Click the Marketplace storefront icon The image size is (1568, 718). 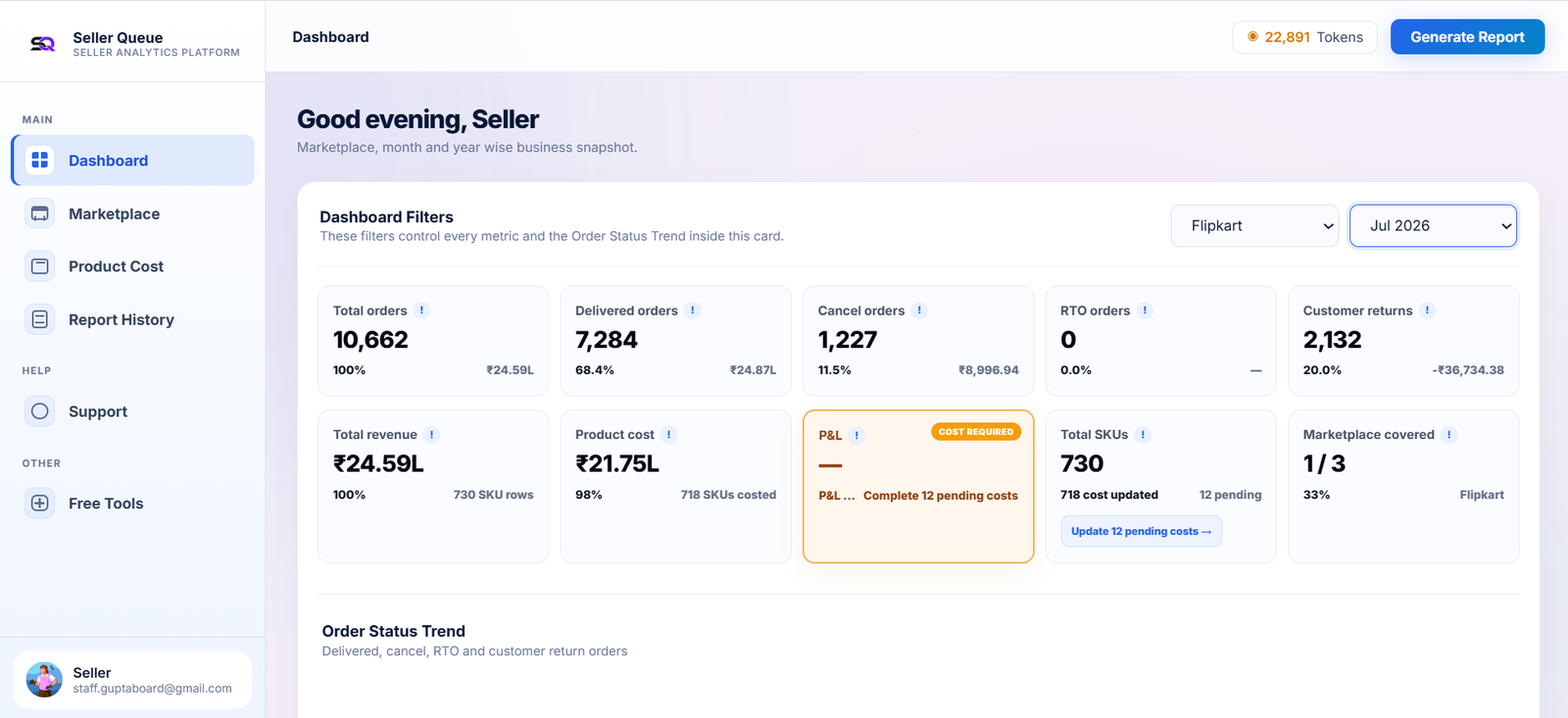(40, 214)
